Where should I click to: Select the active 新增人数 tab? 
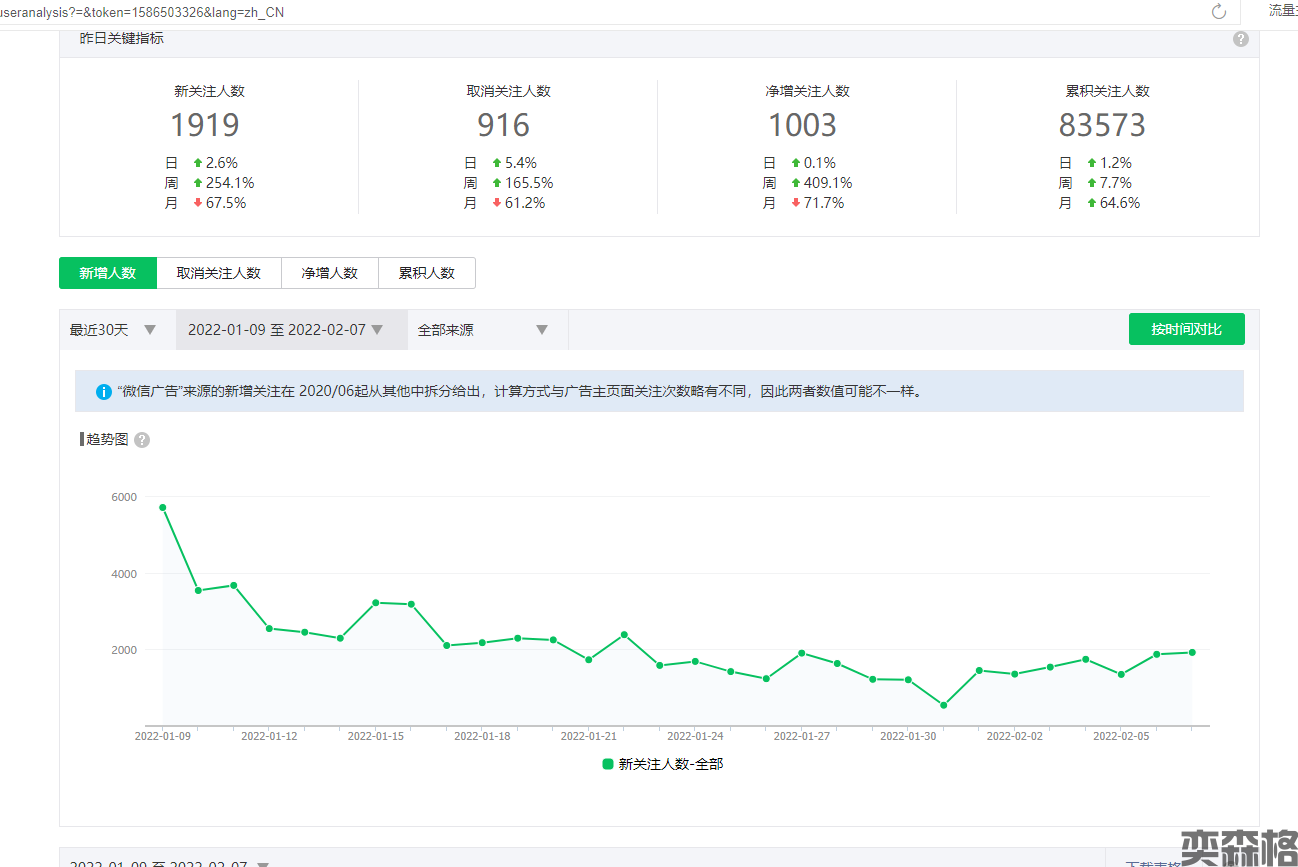click(x=108, y=273)
